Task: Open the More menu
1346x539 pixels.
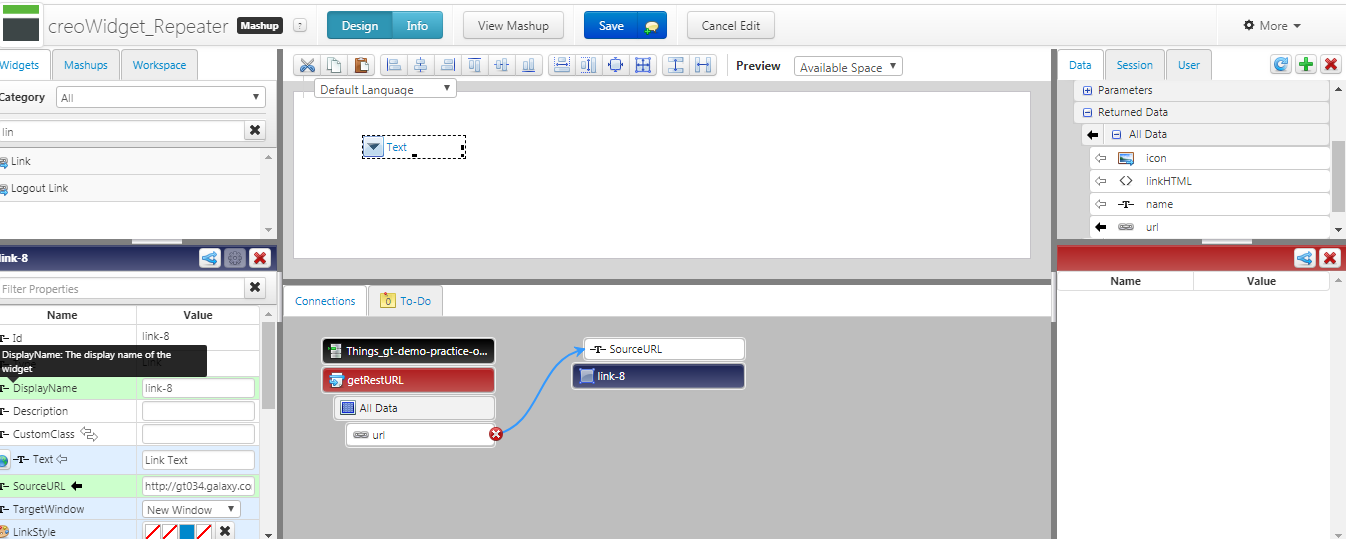Action: [1272, 26]
